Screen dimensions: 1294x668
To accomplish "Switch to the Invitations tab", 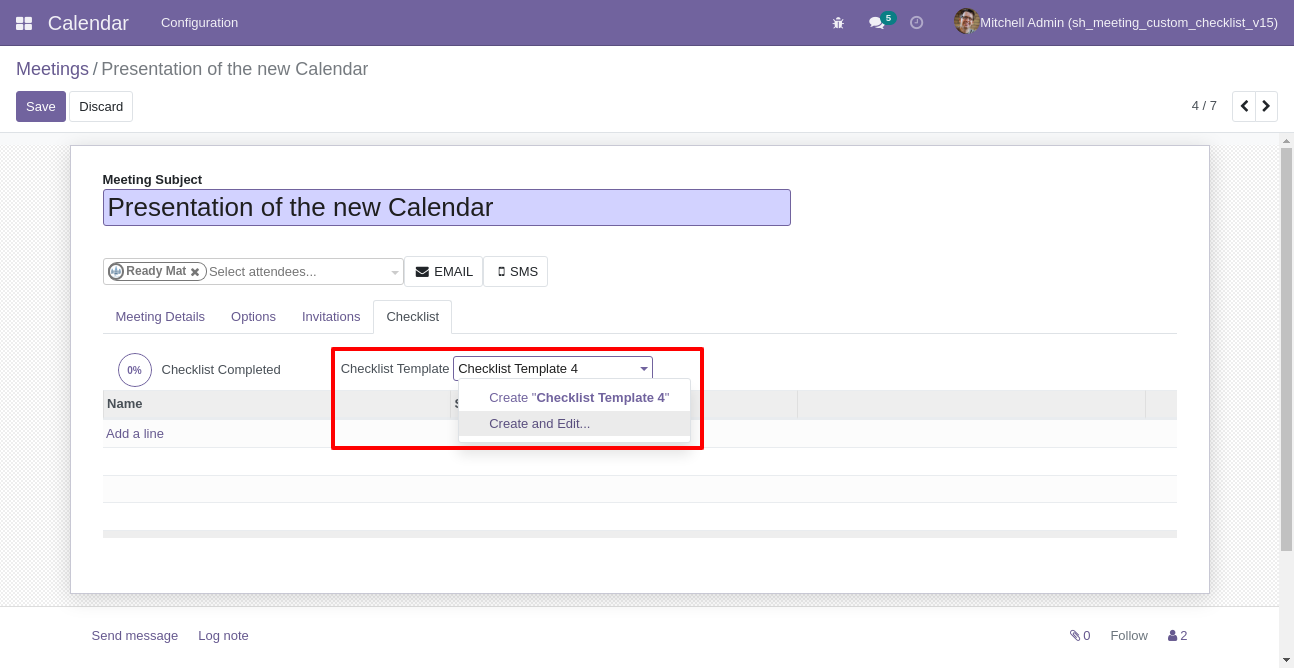I will coord(331,317).
